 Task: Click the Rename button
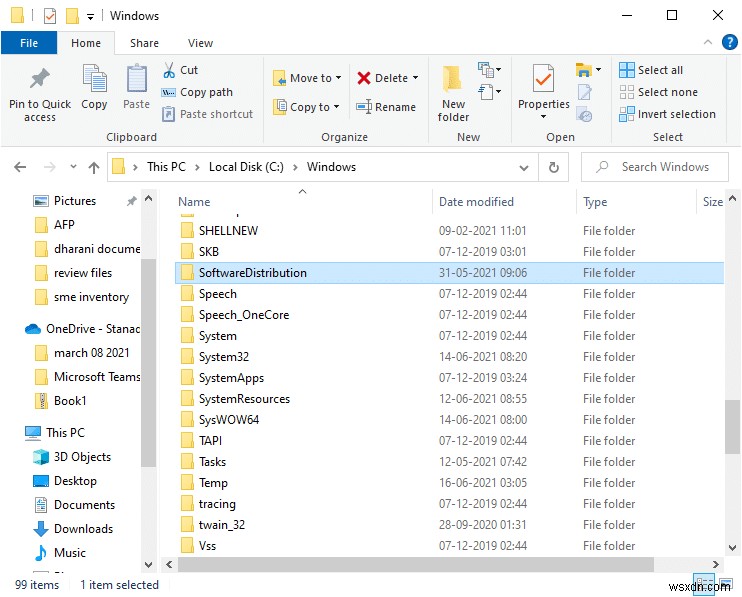click(386, 107)
